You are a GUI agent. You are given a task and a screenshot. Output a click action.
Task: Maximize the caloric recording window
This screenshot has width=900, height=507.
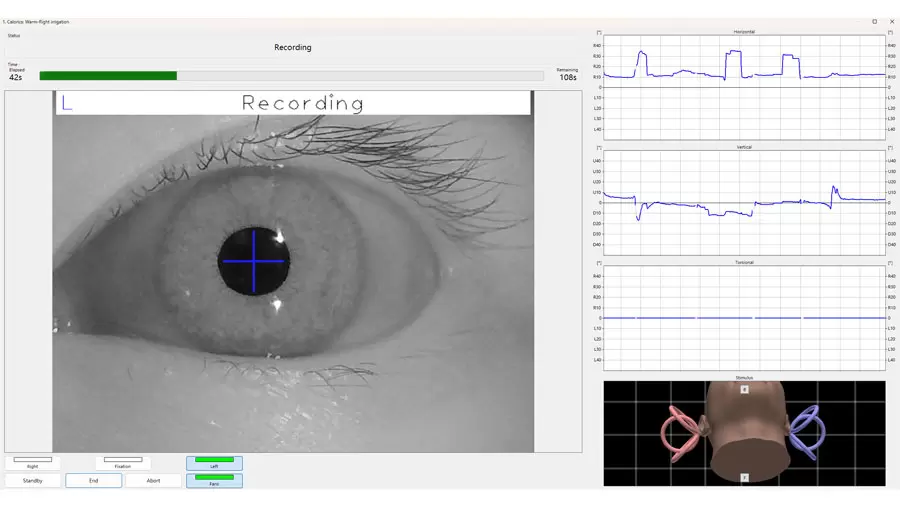coord(874,21)
